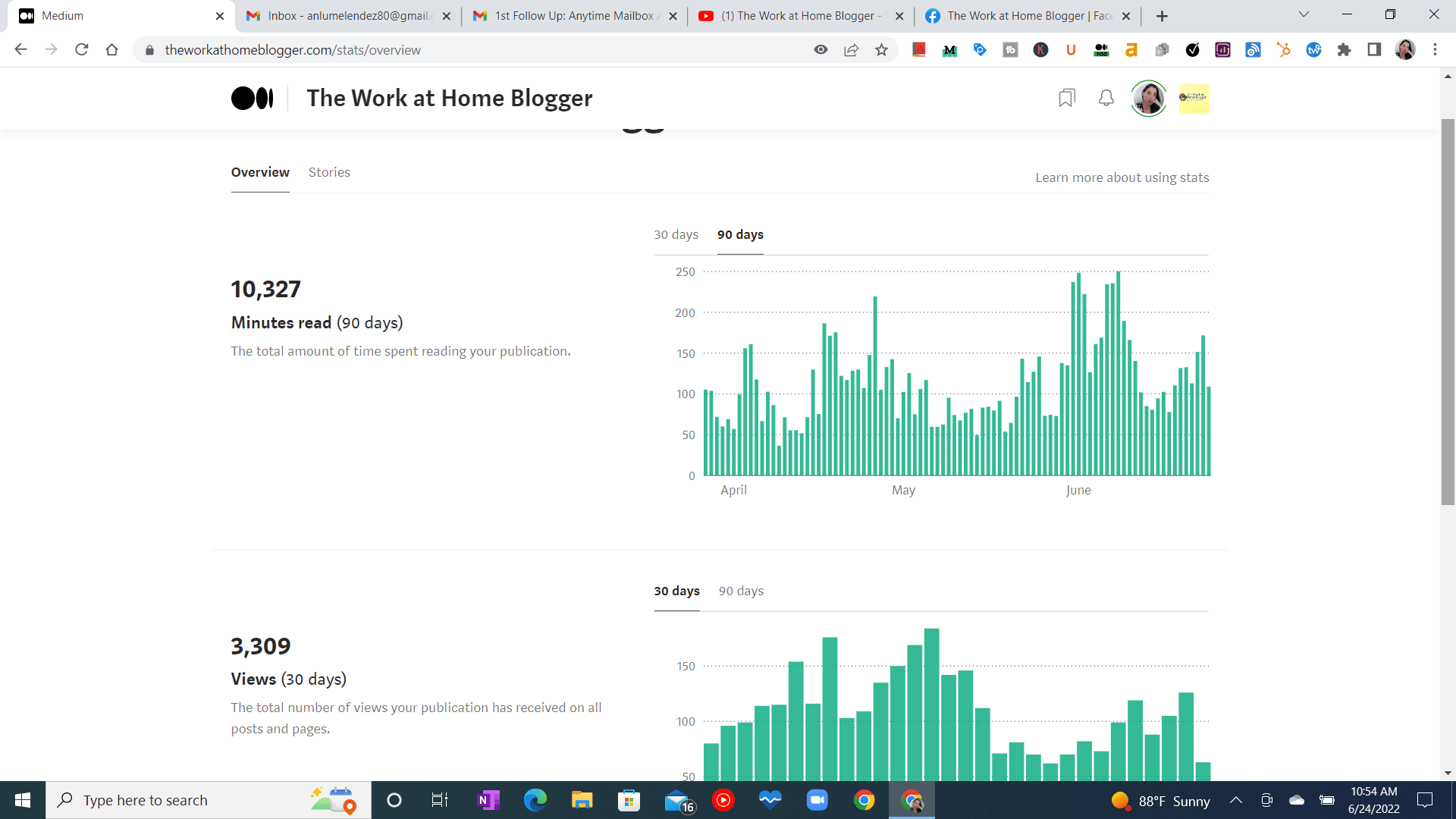The width and height of the screenshot is (1456, 819).
Task: Click the Medium logo in the header
Action: 252,99
